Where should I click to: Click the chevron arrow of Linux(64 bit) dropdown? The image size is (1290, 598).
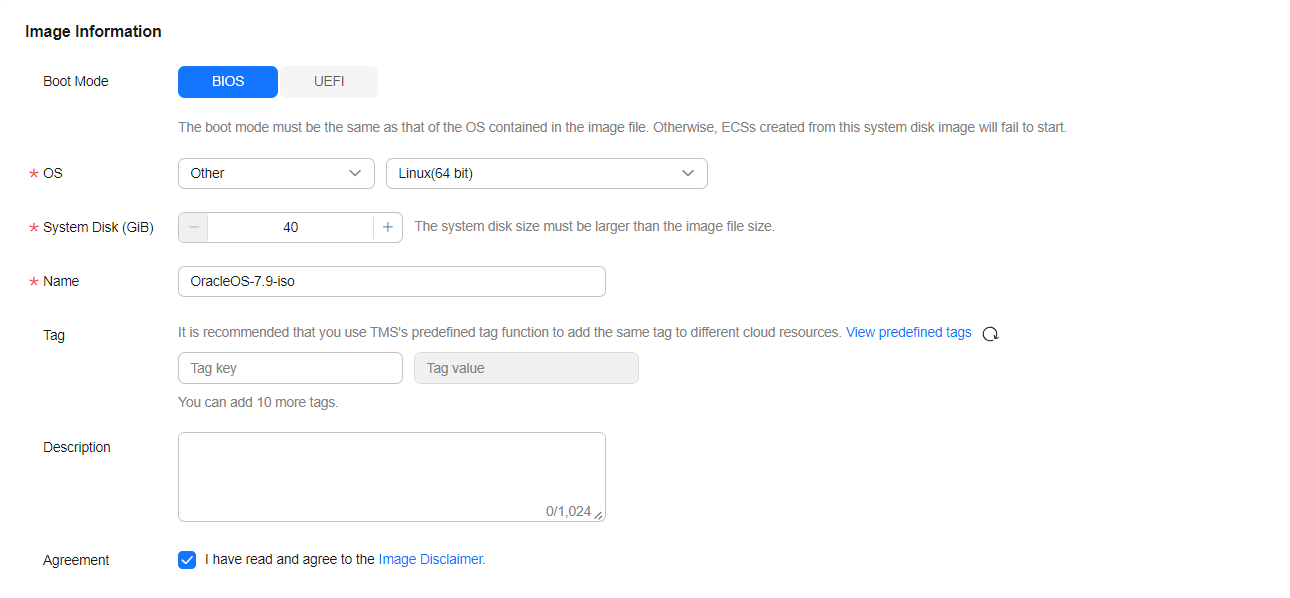(x=688, y=173)
